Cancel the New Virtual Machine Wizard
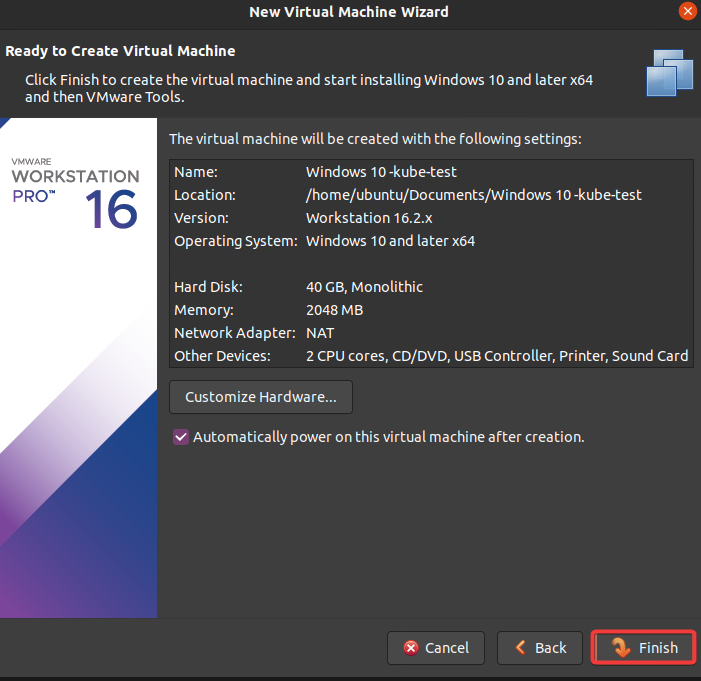Screen dimensions: 701x681 tap(436, 647)
